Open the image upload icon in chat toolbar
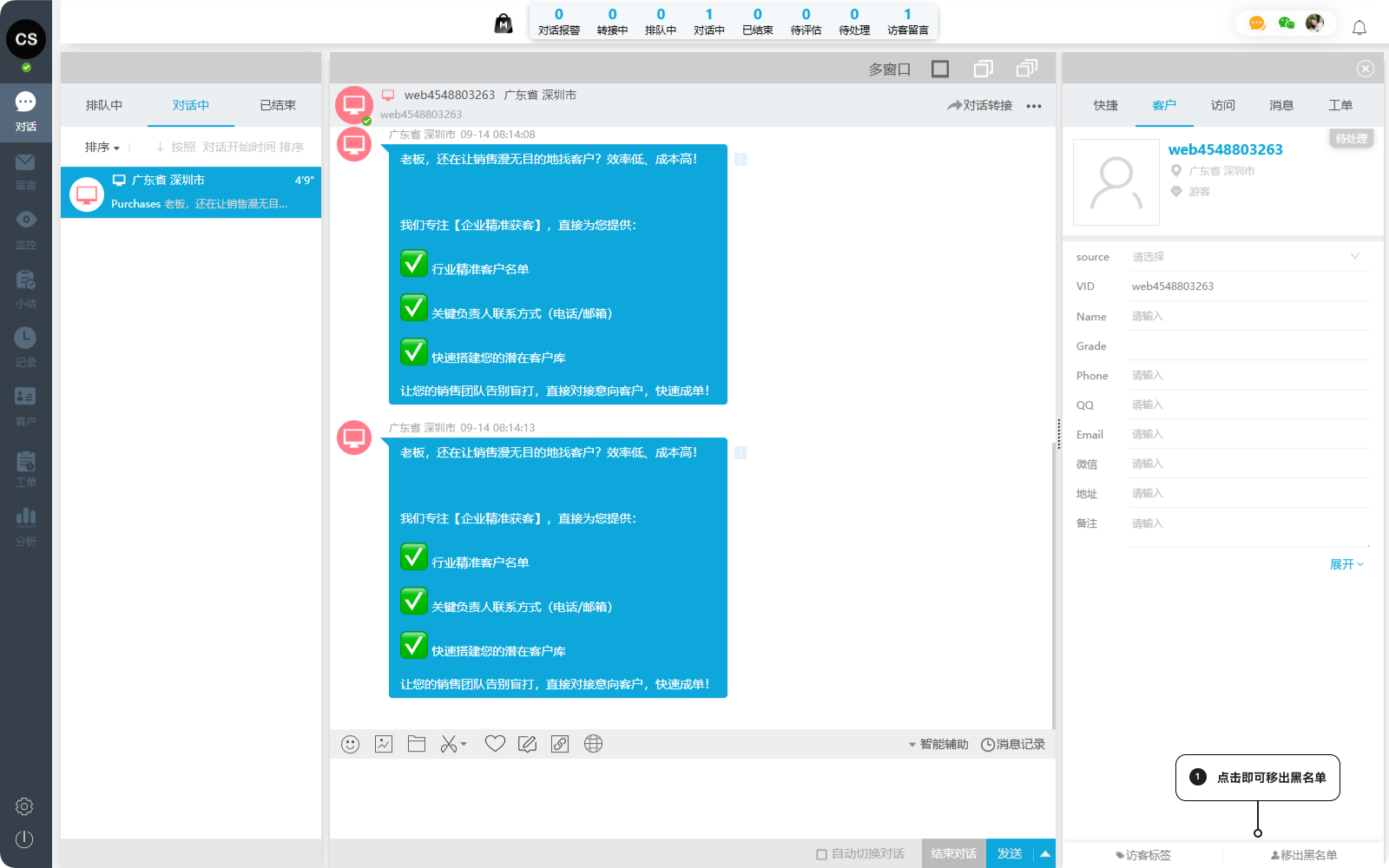 [x=384, y=744]
